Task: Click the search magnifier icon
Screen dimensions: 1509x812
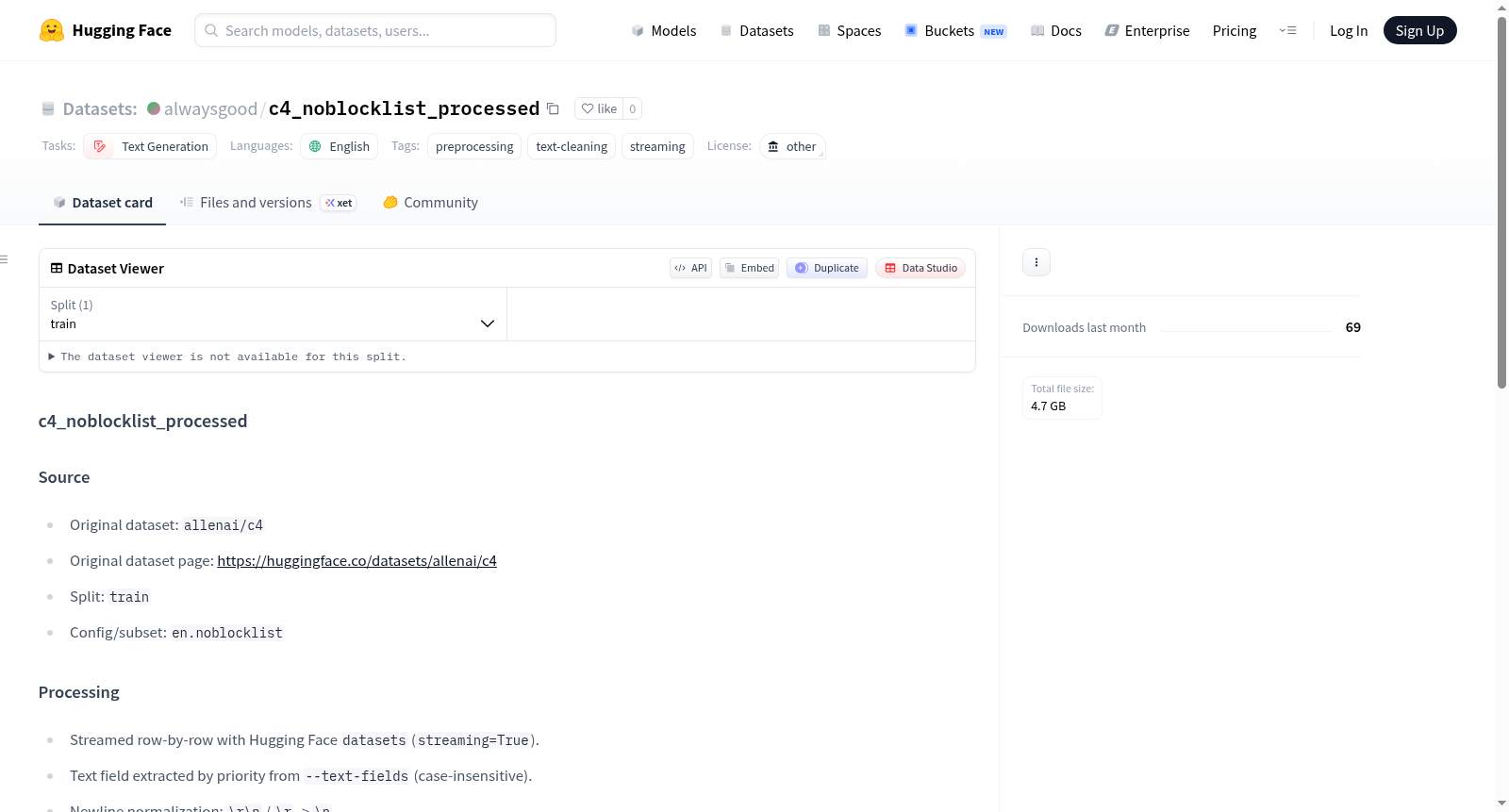Action: pyautogui.click(x=211, y=30)
